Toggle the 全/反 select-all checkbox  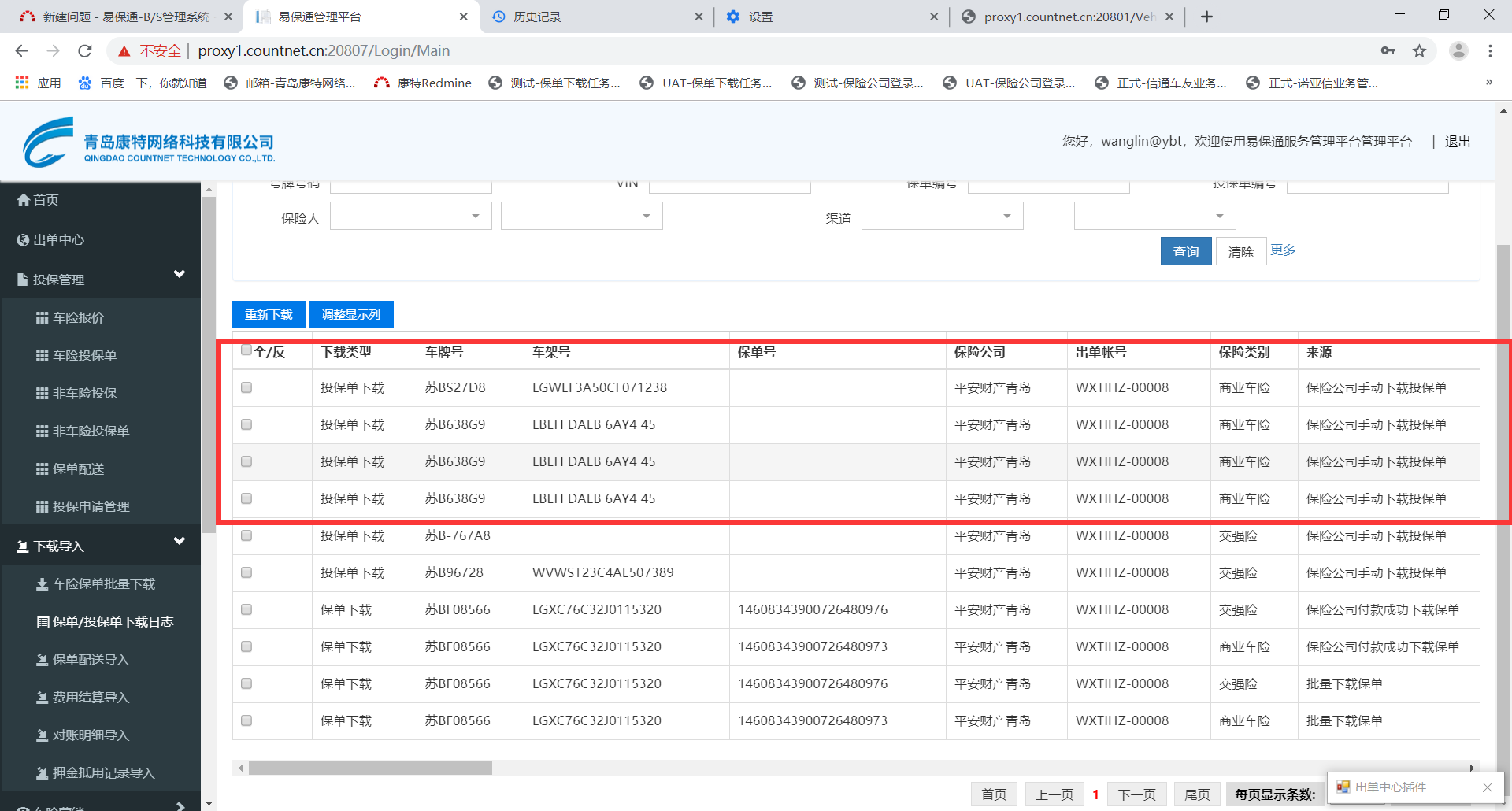(246, 350)
